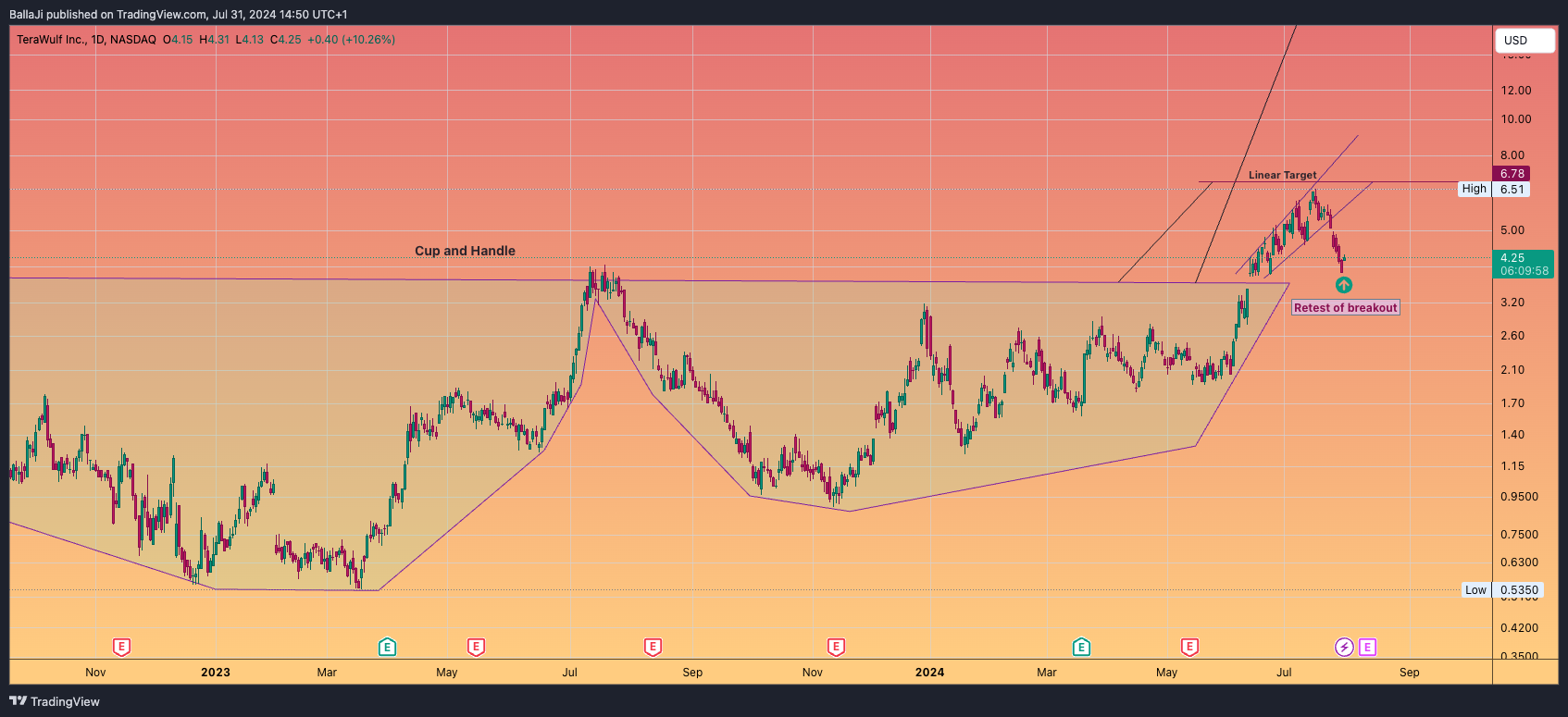
Task: Open the teal earnings marker between Mar and May 2023
Action: pos(388,648)
